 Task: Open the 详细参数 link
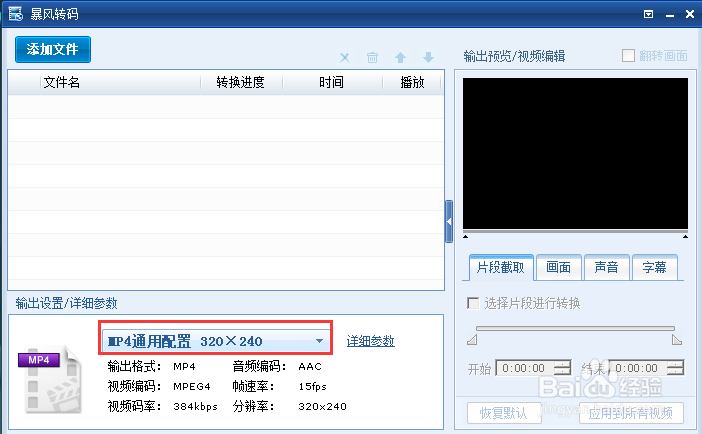[371, 341]
